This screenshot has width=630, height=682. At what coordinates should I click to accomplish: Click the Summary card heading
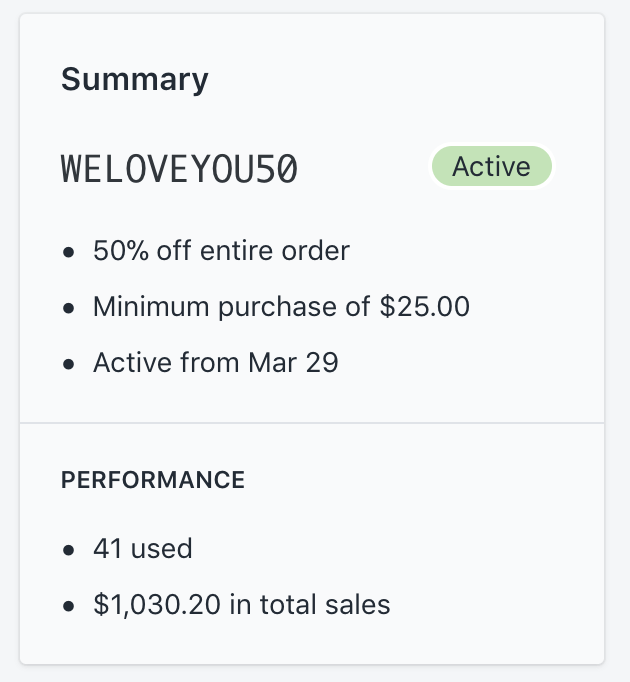tap(135, 79)
